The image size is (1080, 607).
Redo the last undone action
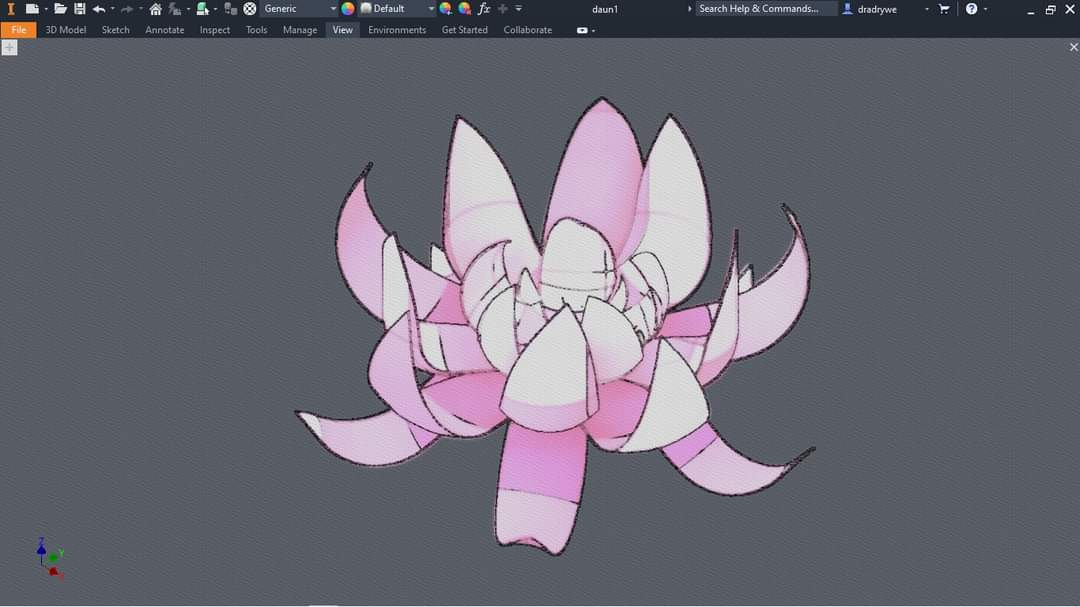click(127, 9)
